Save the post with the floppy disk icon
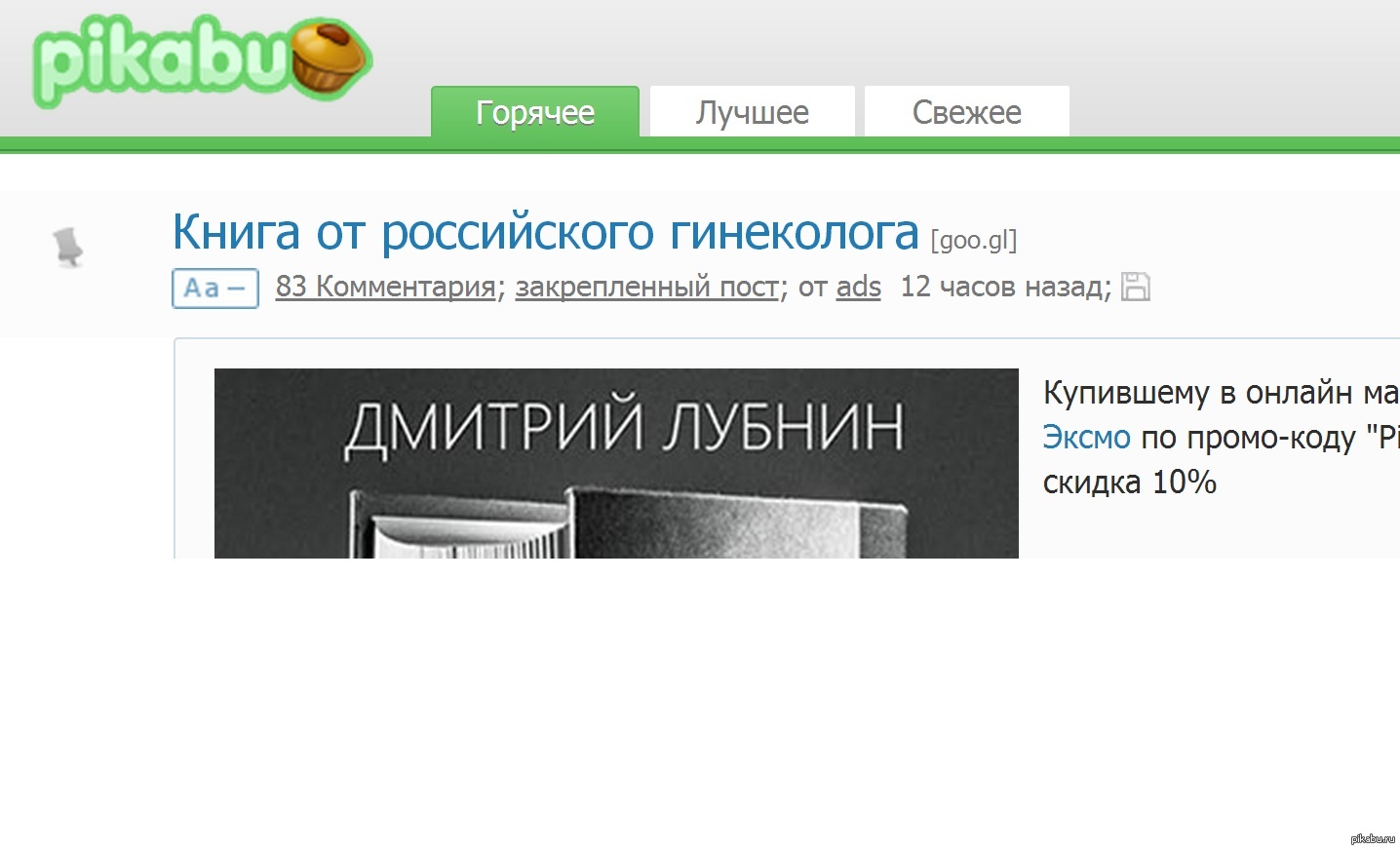 coord(1135,287)
